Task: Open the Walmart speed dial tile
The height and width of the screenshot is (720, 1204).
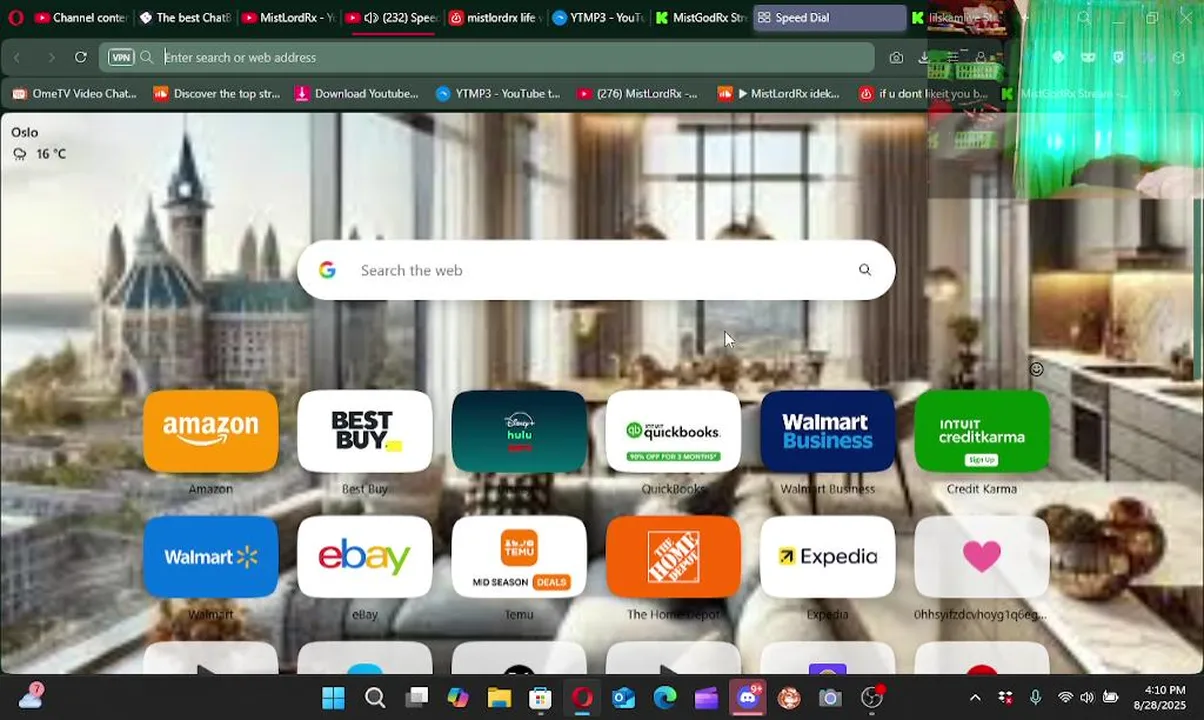Action: tap(211, 557)
